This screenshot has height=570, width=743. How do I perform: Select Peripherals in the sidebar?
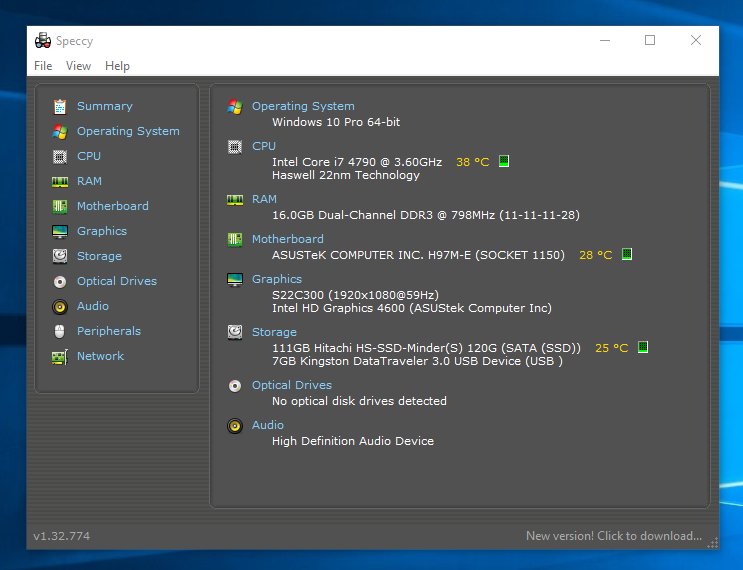pos(108,331)
